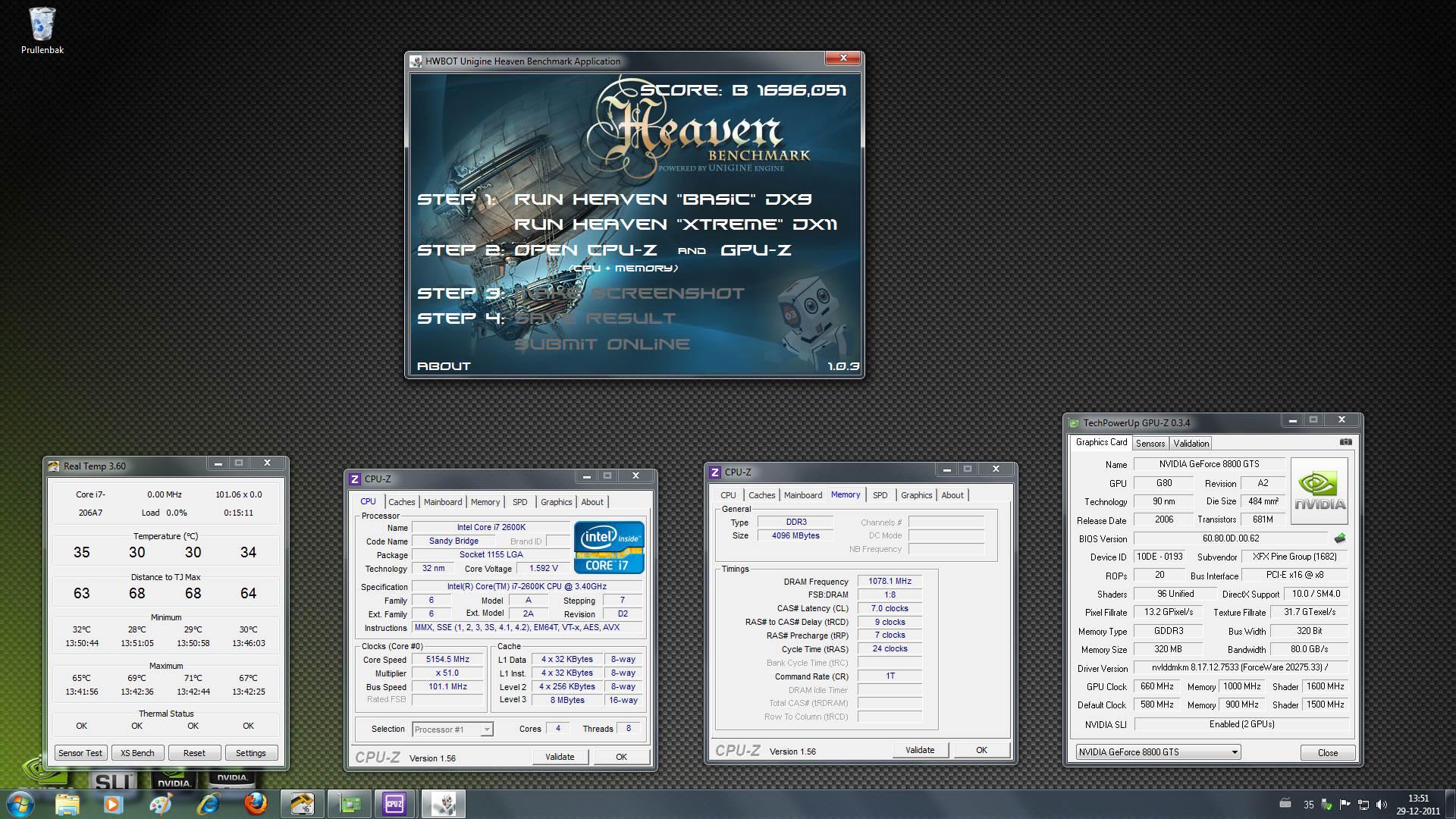
Task: Click the Intel Core i7 logo in CPU-Z
Action: [x=609, y=547]
